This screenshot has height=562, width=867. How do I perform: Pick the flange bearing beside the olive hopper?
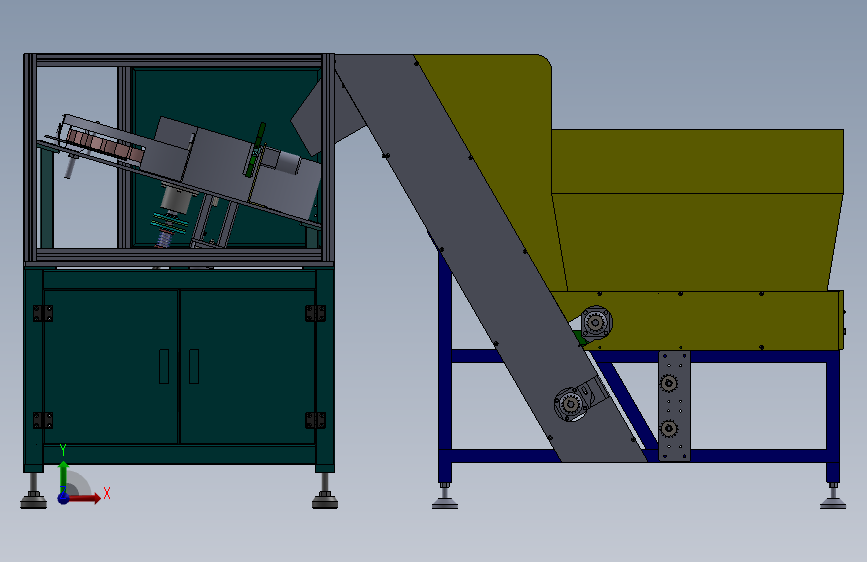596,322
